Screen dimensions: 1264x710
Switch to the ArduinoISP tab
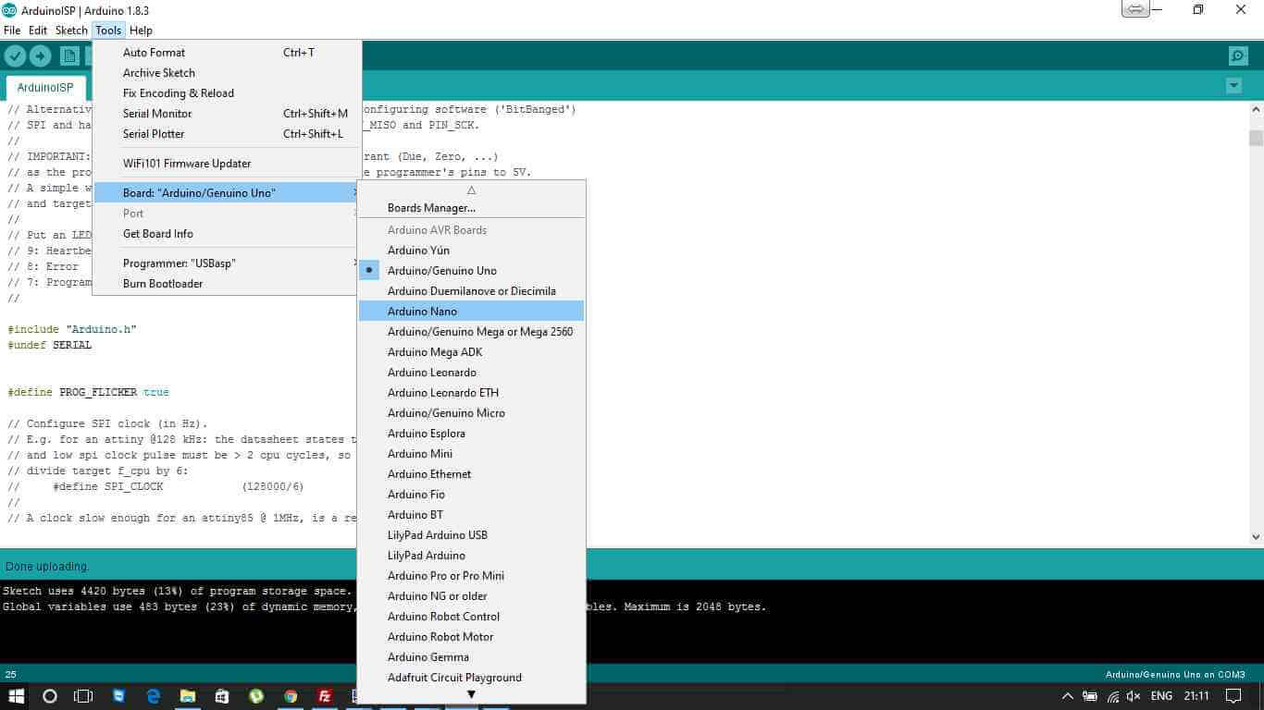[45, 87]
